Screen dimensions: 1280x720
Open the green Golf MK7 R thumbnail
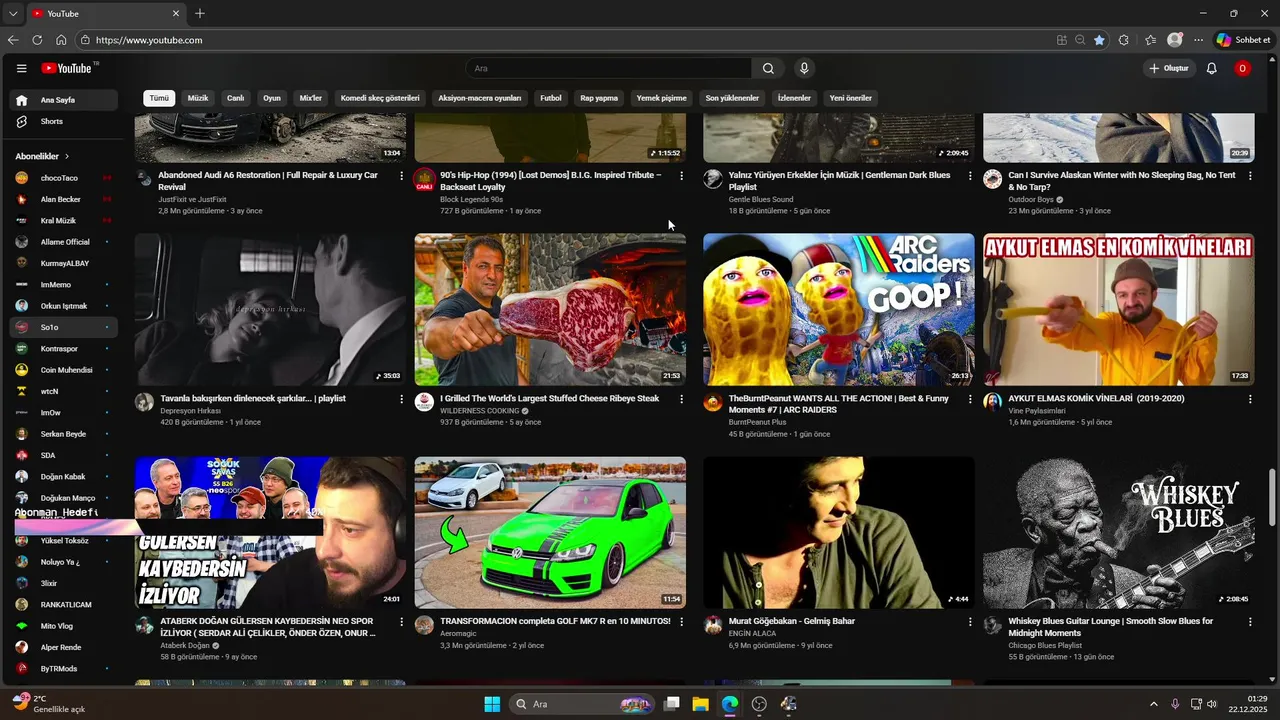(550, 533)
